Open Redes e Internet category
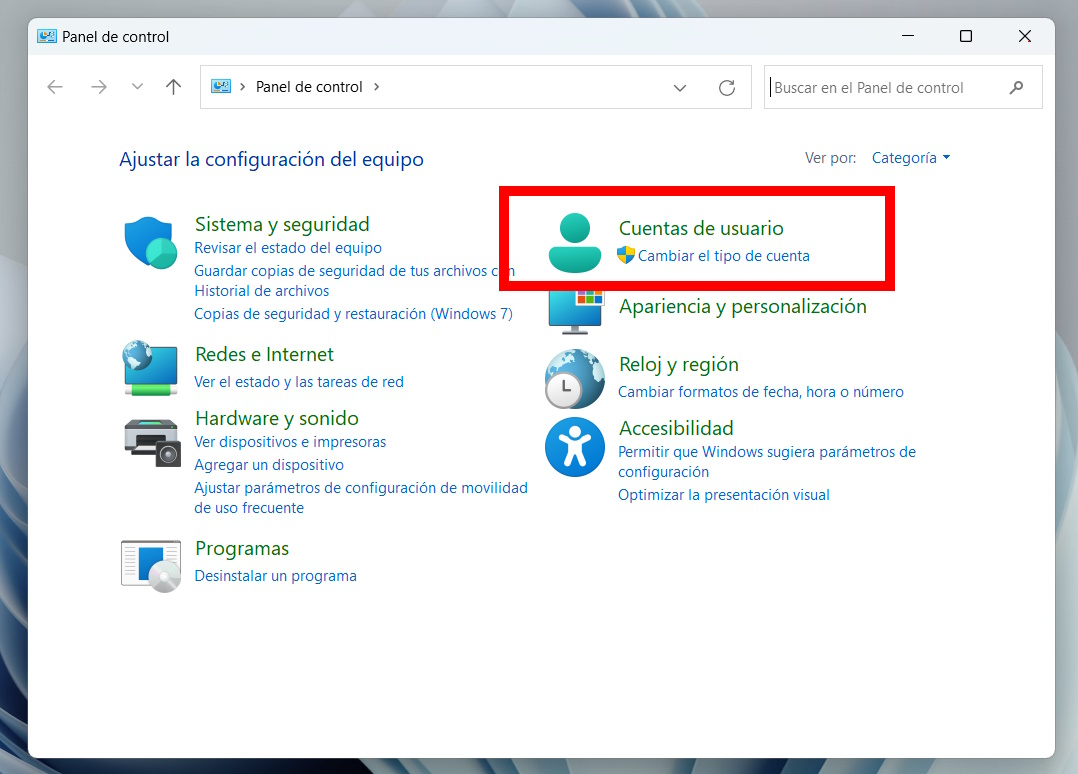Screen dimensions: 1078x774 [264, 354]
